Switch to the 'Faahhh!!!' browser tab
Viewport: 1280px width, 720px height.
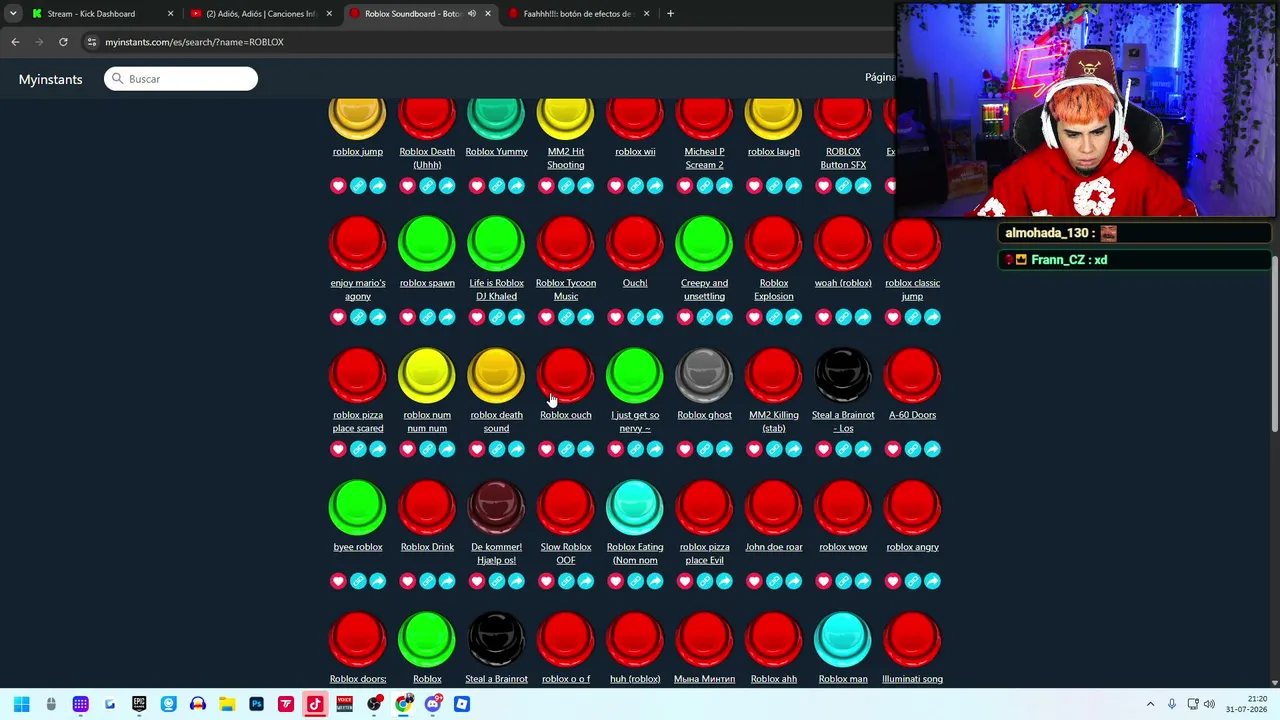(578, 14)
